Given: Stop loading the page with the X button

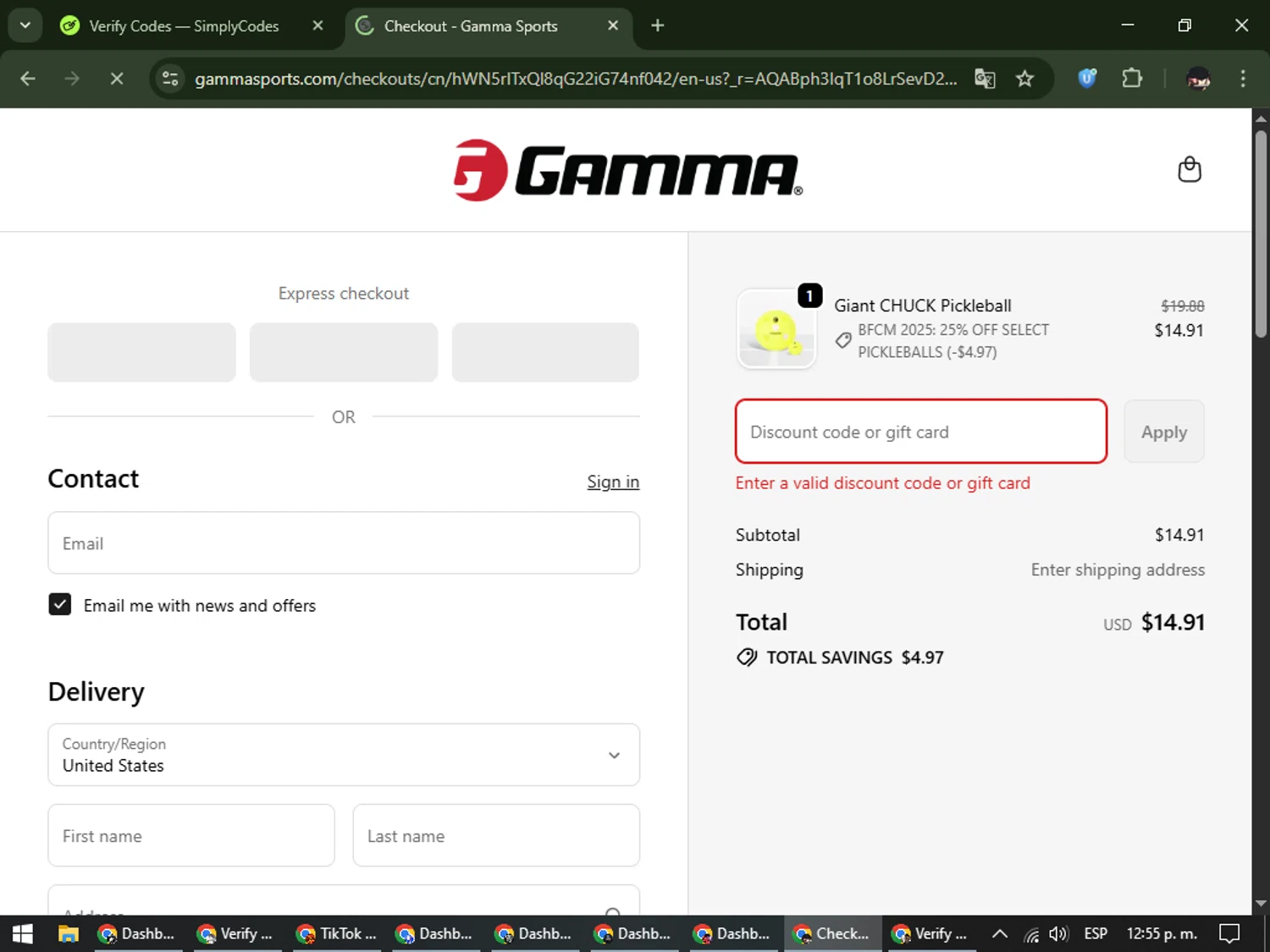Looking at the screenshot, I should point(117,79).
